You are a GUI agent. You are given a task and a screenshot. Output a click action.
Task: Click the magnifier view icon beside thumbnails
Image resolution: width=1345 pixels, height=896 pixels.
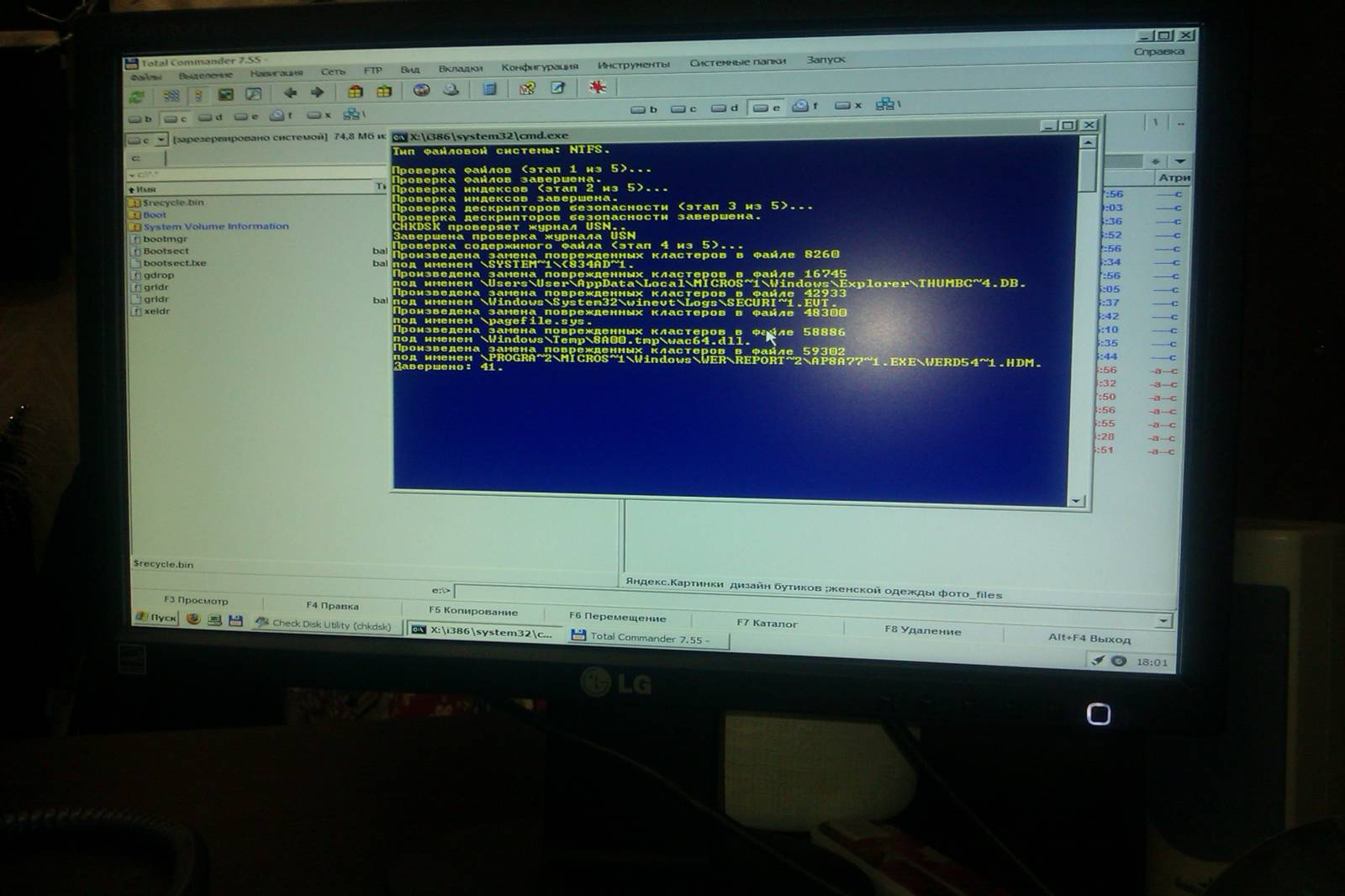[x=253, y=94]
